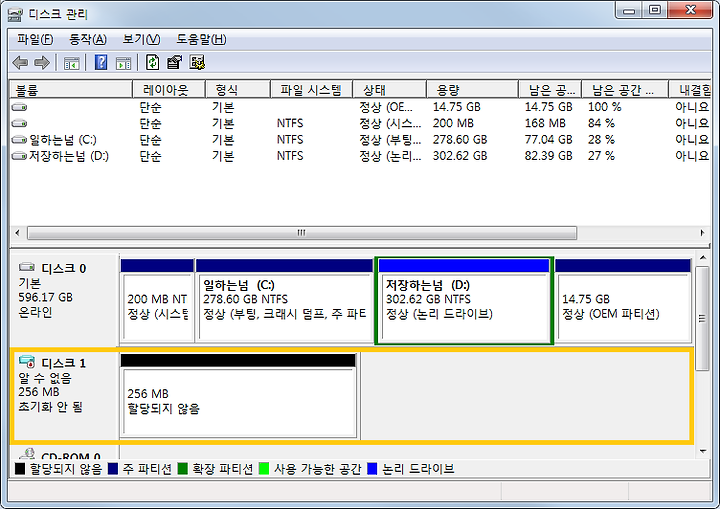The image size is (720, 509).
Task: Click the dark blue 주 파티션 legend swatch
Action: (113, 469)
